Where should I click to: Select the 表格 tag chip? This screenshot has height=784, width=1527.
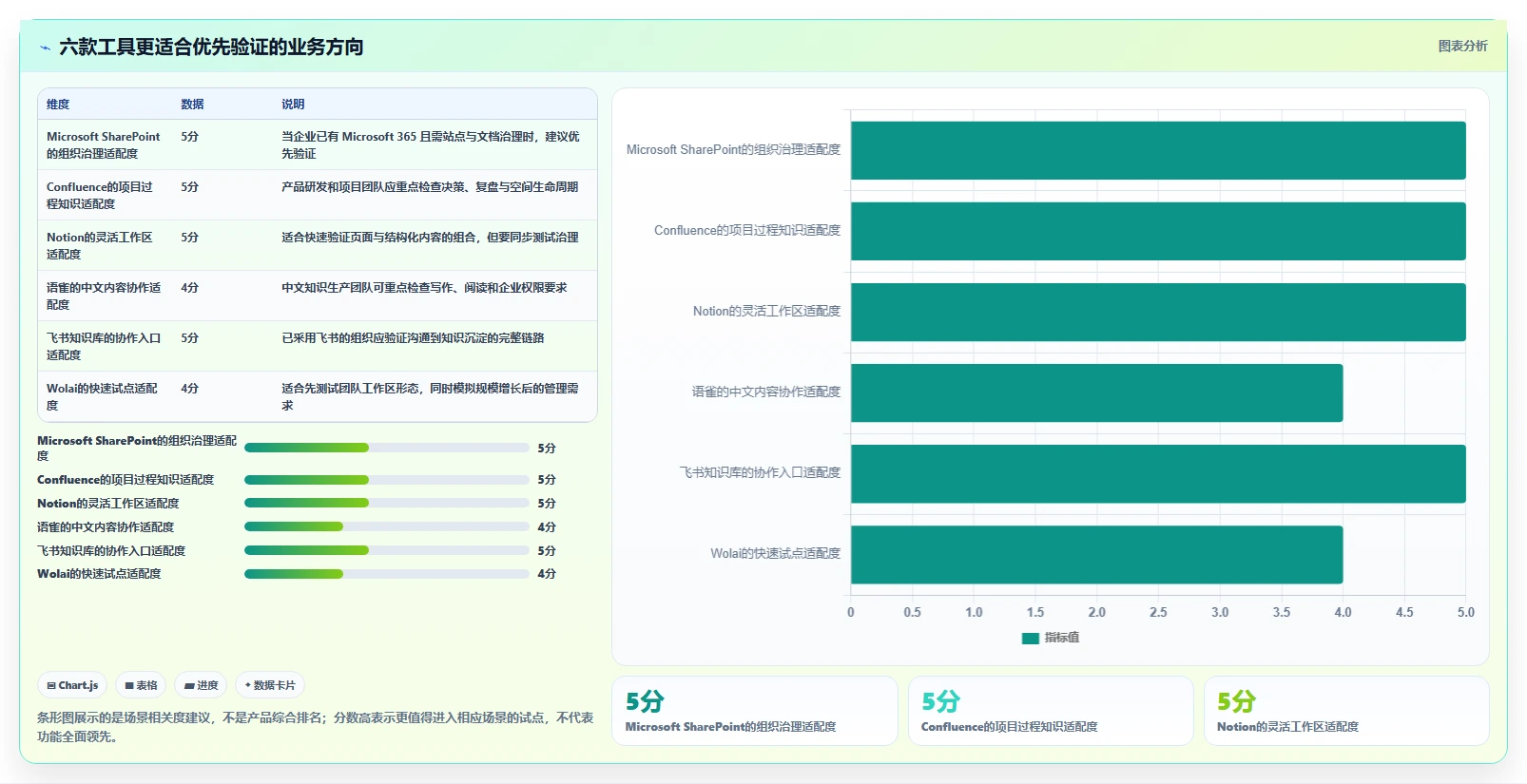[x=141, y=685]
